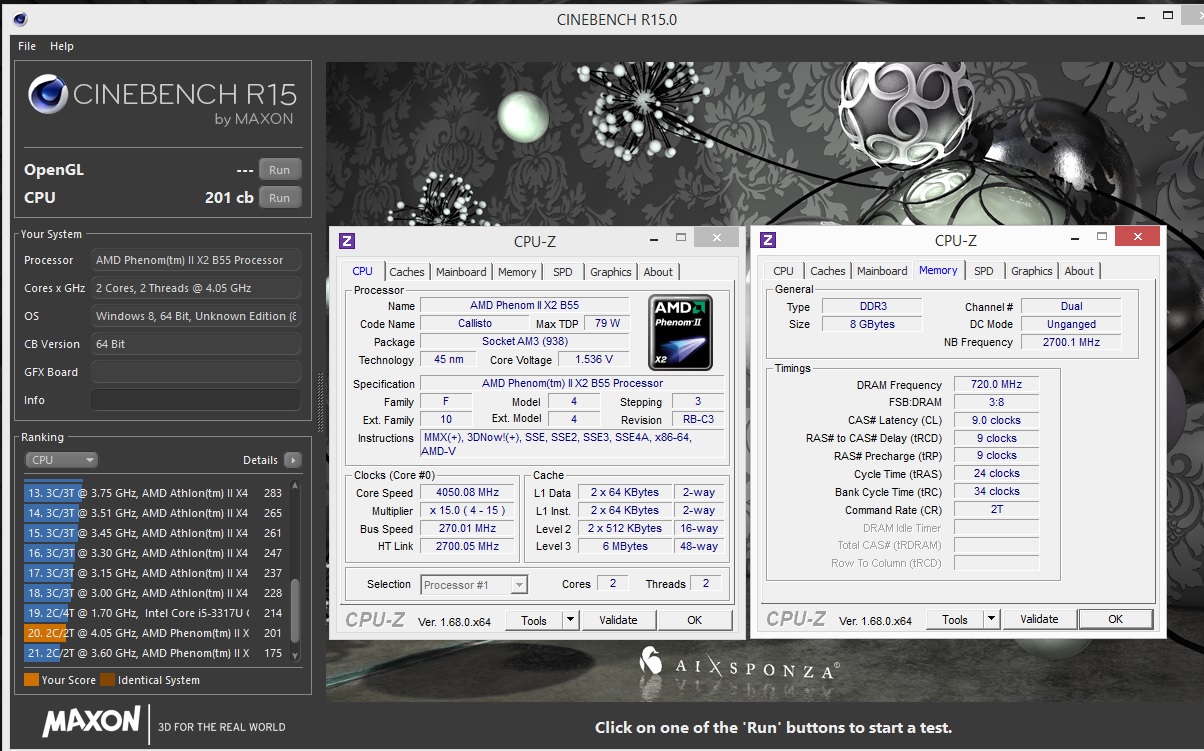
Task: Click the GFX Board field
Action: [x=196, y=372]
